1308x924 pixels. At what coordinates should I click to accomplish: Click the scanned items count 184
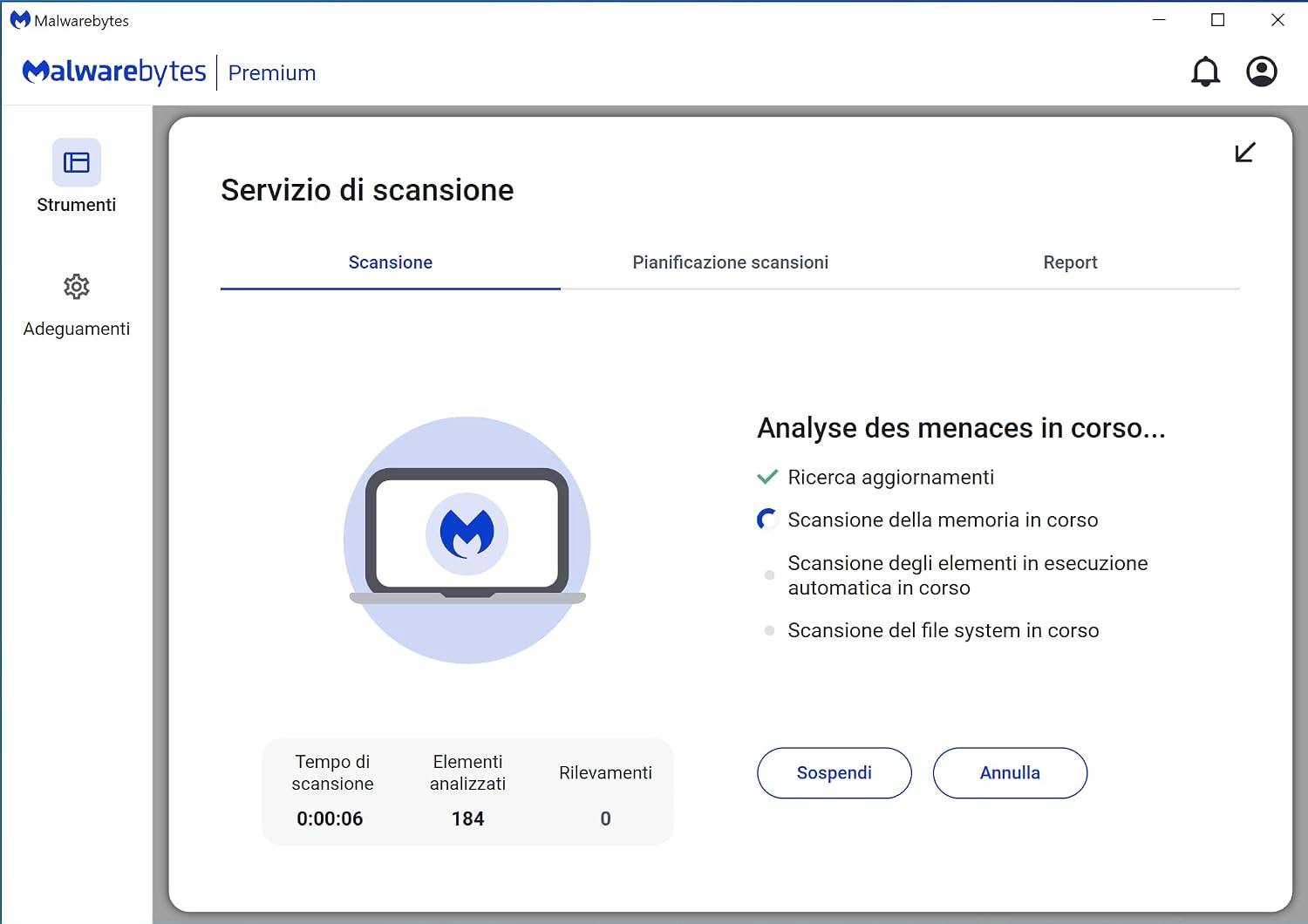(x=467, y=819)
